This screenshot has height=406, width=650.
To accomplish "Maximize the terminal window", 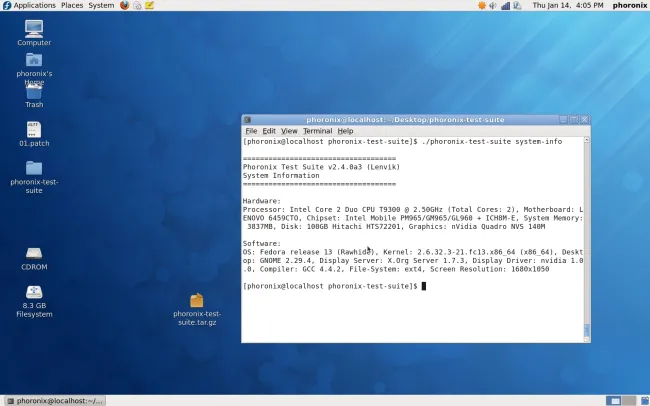I will pos(574,120).
